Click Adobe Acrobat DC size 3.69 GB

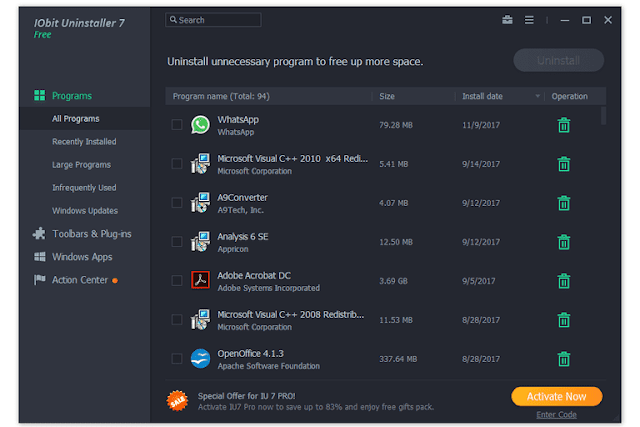tap(393, 281)
